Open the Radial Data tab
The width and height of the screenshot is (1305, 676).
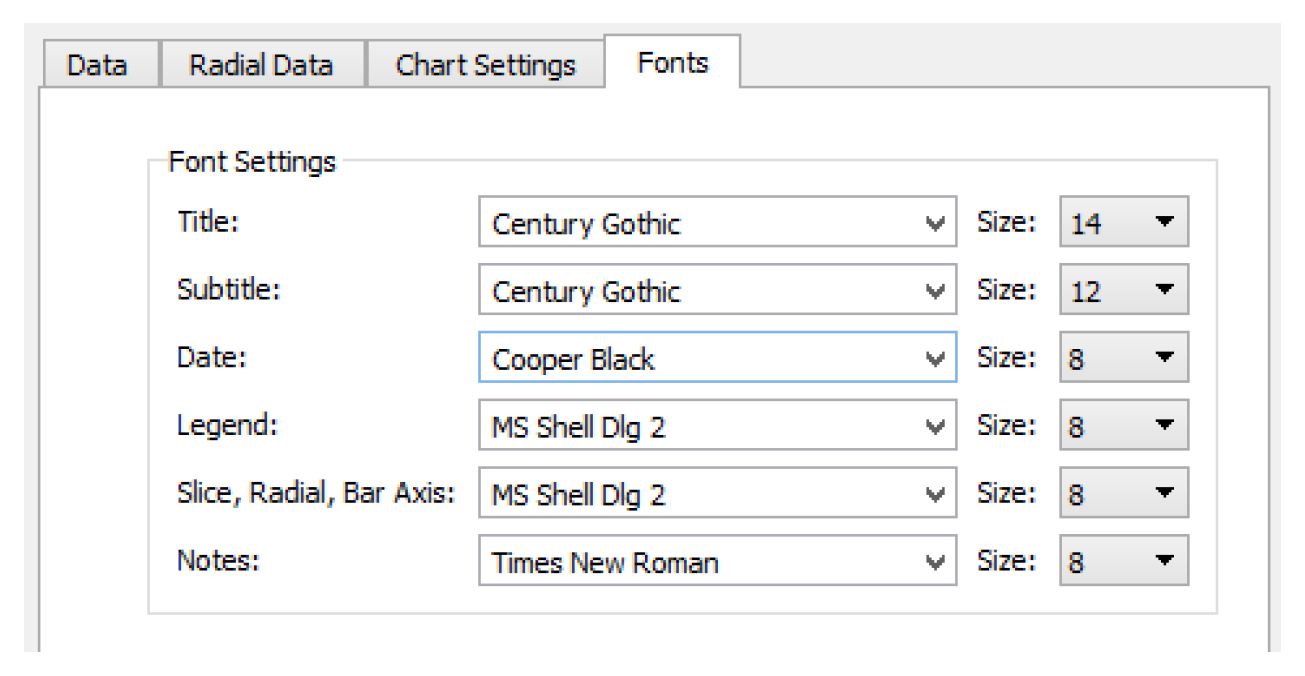[260, 66]
